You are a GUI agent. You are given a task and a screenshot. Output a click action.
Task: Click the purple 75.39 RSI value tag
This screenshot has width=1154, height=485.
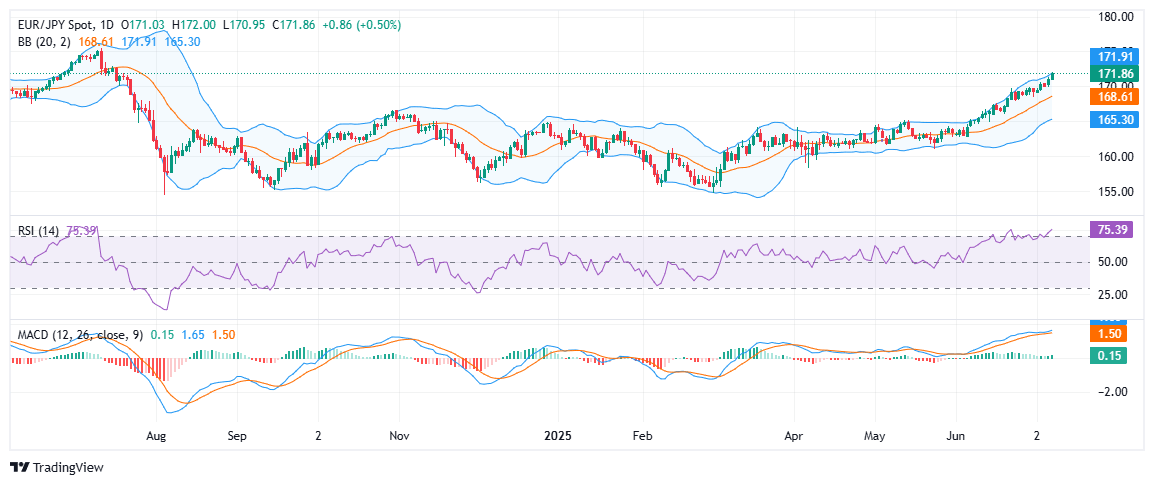pyautogui.click(x=1114, y=229)
